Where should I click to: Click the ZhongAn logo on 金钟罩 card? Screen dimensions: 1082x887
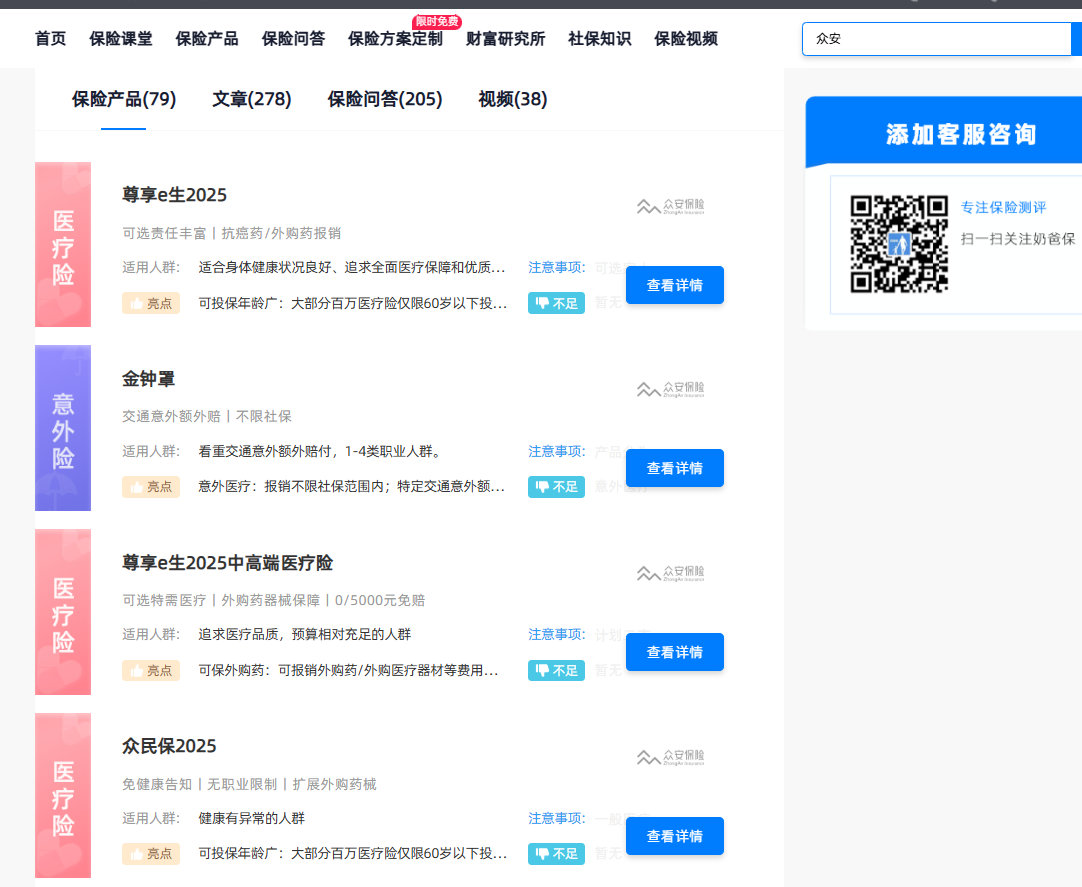[x=670, y=388]
